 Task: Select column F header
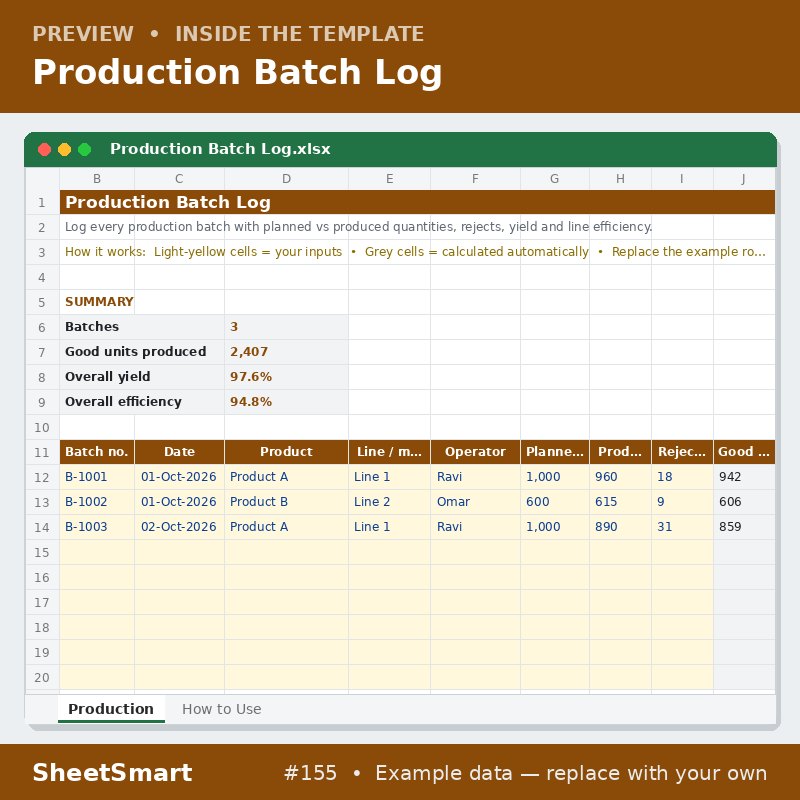pos(475,179)
